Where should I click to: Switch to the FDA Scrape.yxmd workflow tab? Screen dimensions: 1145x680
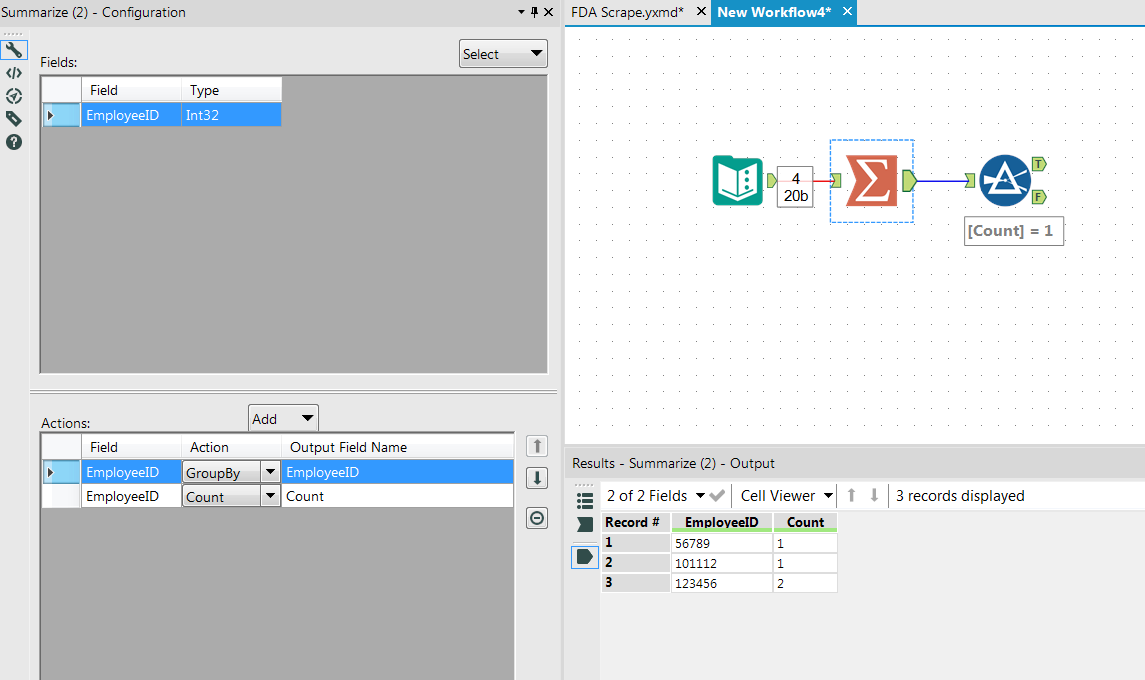point(625,12)
